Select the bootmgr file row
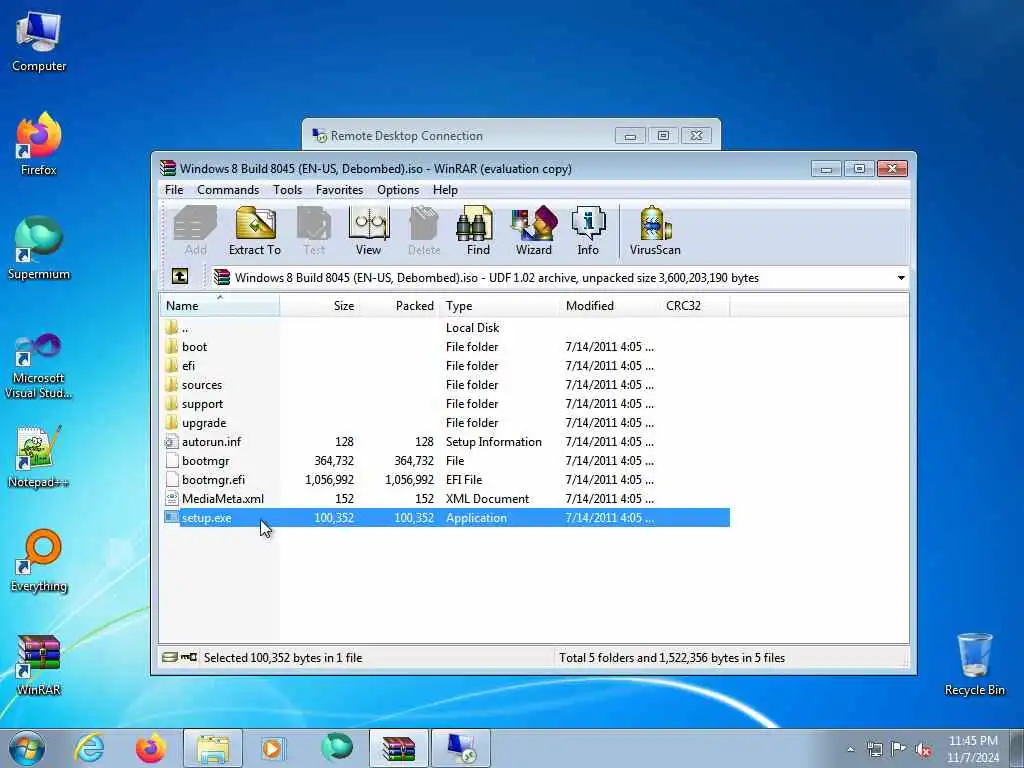 (x=445, y=460)
